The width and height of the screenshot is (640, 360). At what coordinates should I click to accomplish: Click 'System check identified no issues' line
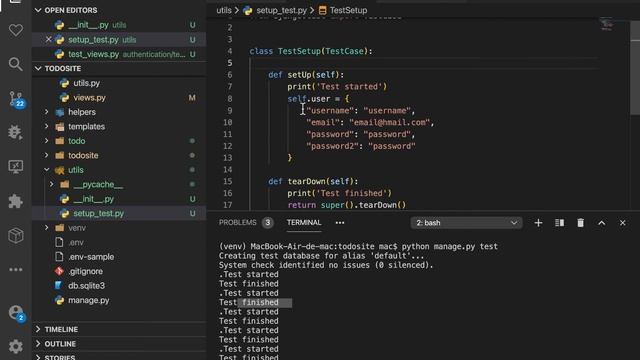(x=326, y=265)
